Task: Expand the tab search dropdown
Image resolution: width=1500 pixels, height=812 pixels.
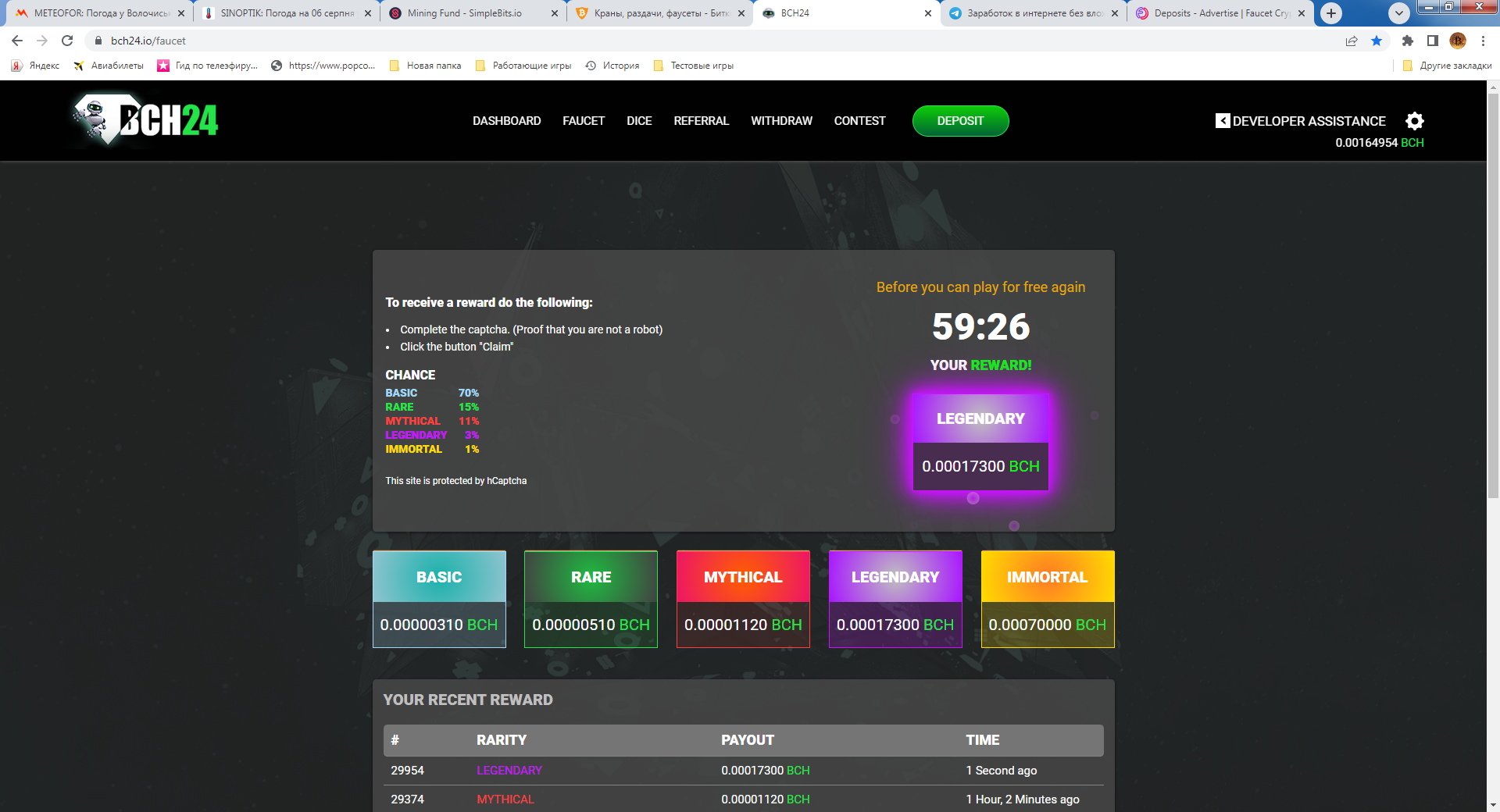Action: [1398, 13]
